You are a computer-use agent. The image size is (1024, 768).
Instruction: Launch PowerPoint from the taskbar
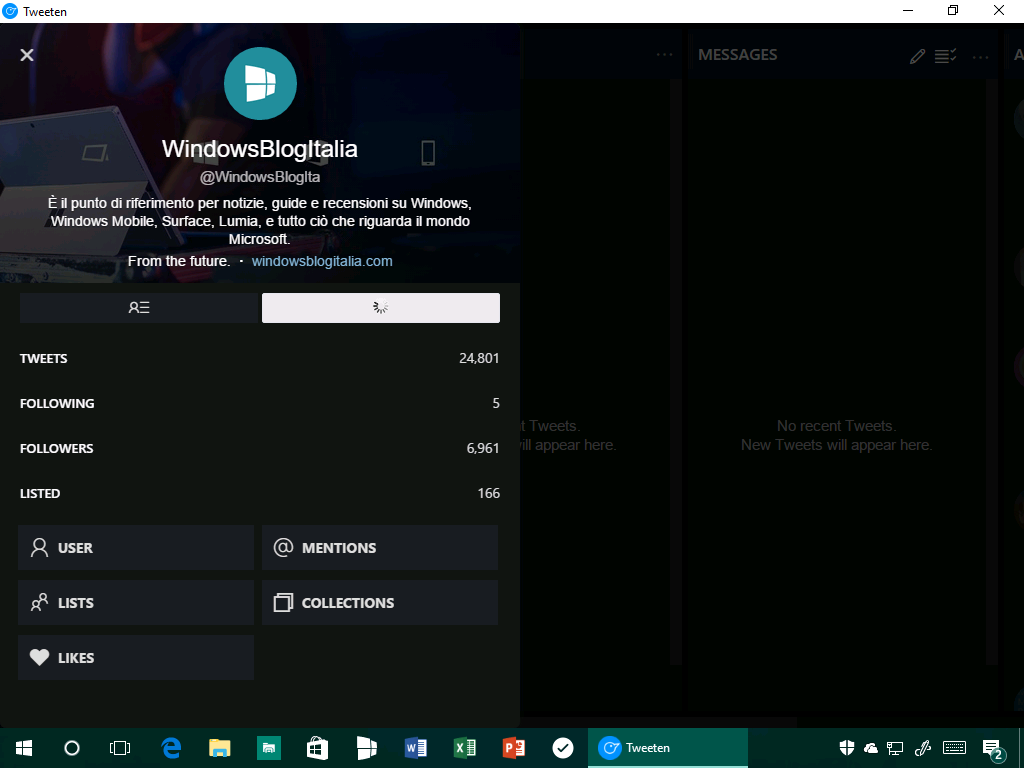[x=513, y=748]
